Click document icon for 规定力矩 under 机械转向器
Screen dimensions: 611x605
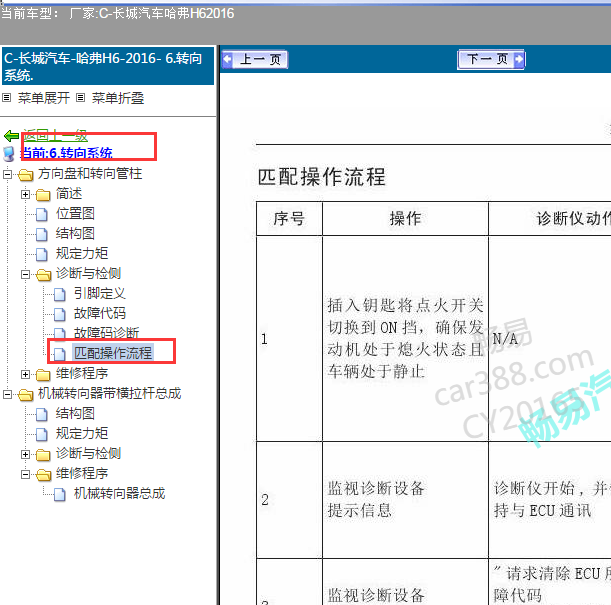pos(42,434)
